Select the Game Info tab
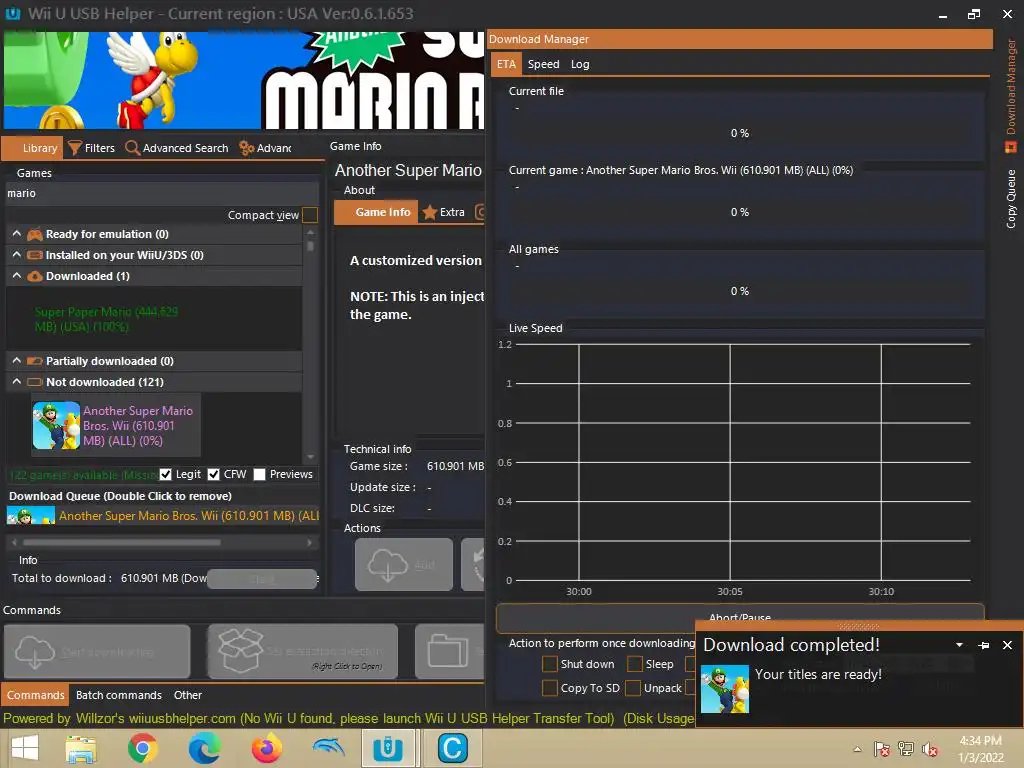This screenshot has width=1024, height=768. (x=376, y=212)
